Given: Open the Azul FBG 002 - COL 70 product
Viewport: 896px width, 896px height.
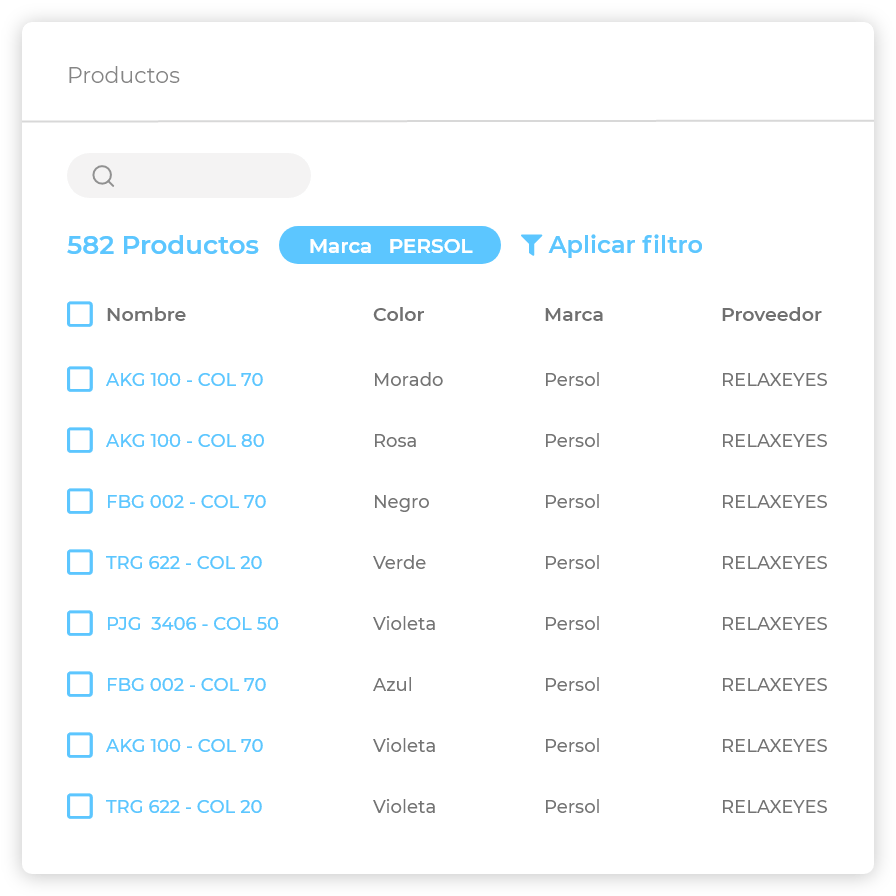Looking at the screenshot, I should pos(186,685).
